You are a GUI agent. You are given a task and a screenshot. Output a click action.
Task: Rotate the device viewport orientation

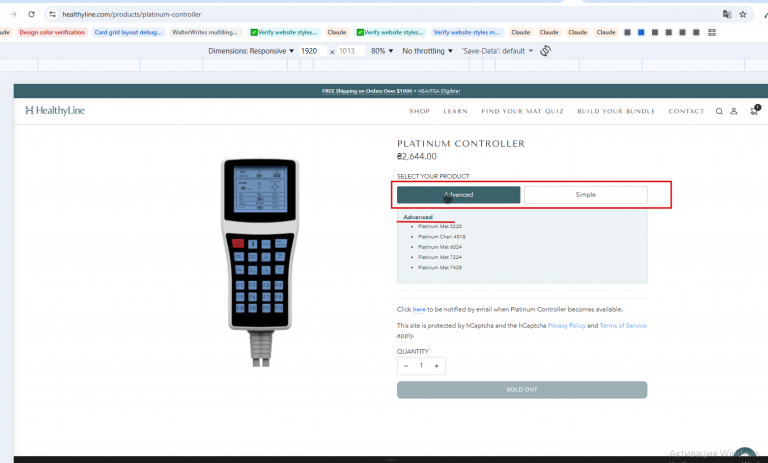(546, 50)
